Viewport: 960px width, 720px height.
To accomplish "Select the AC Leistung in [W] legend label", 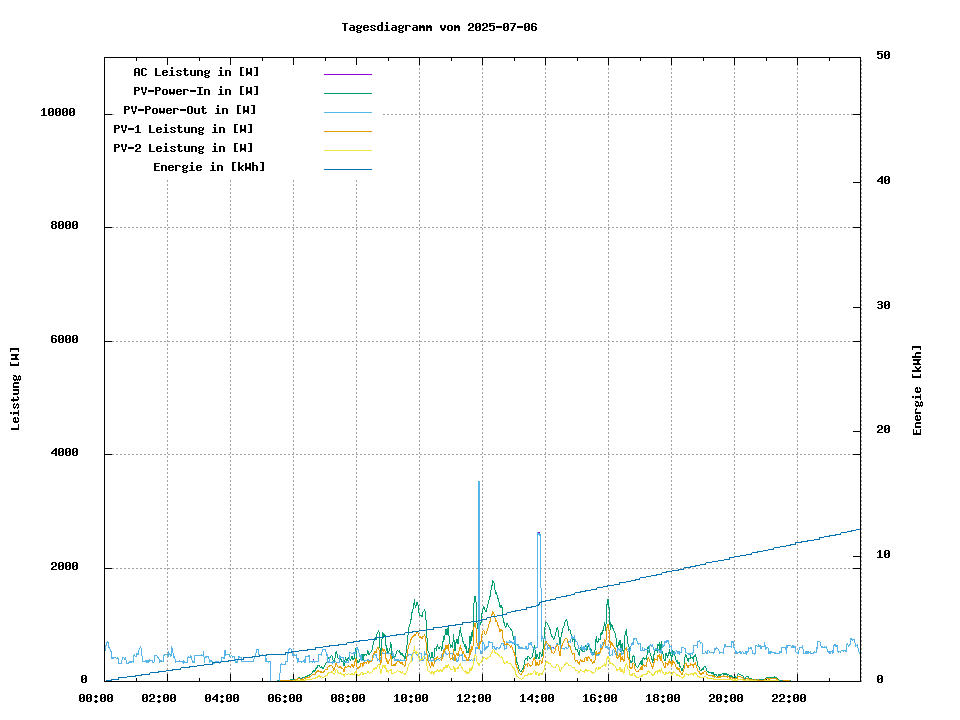I will [196, 72].
